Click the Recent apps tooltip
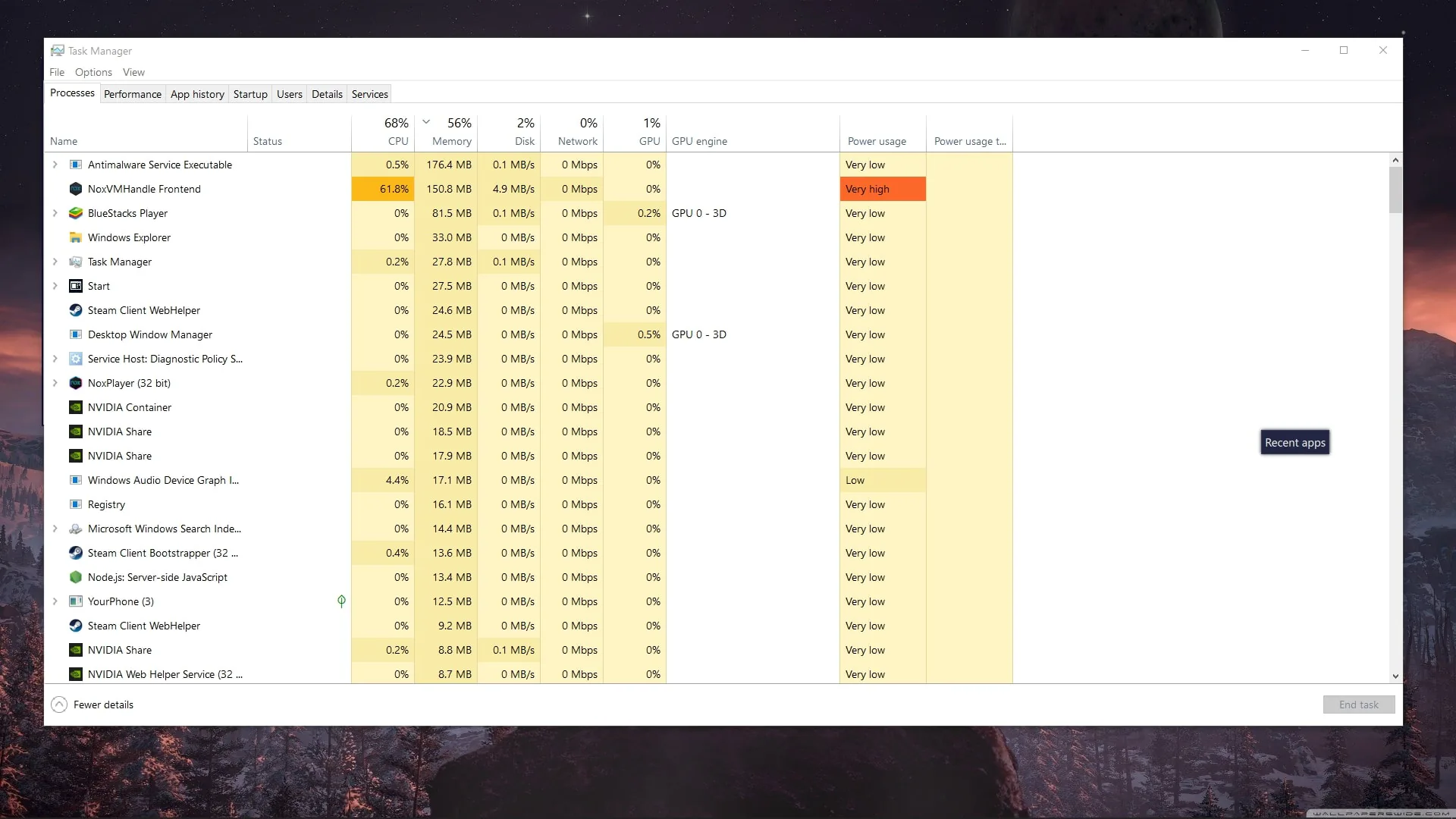1456x819 pixels. [1295, 443]
